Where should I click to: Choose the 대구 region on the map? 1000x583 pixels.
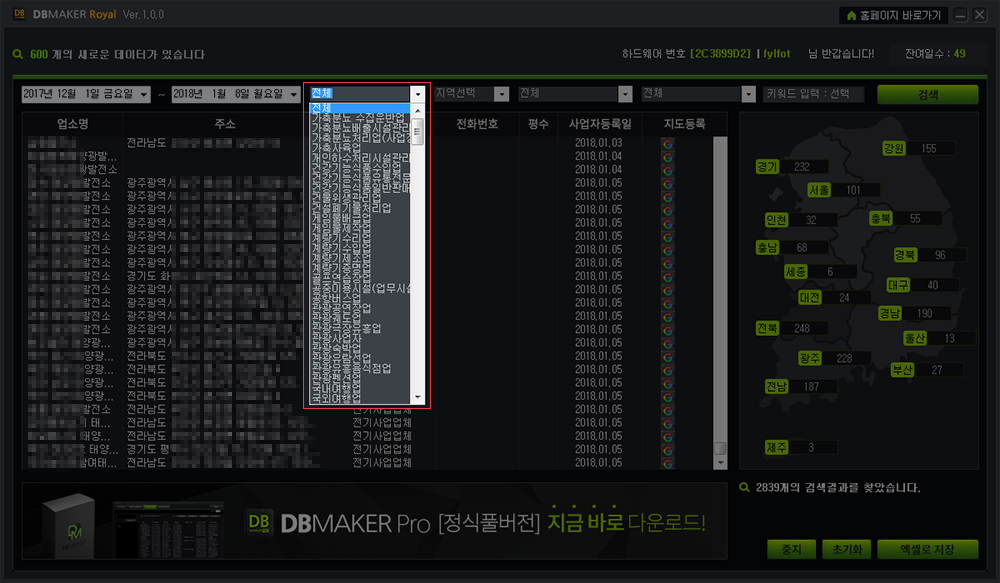(898, 285)
